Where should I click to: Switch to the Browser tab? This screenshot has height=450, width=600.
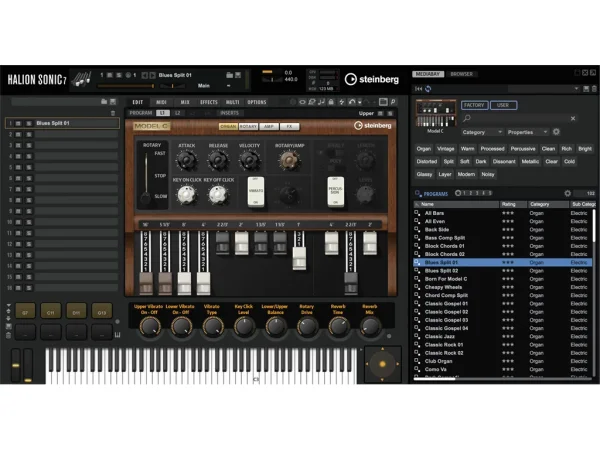pyautogui.click(x=461, y=74)
